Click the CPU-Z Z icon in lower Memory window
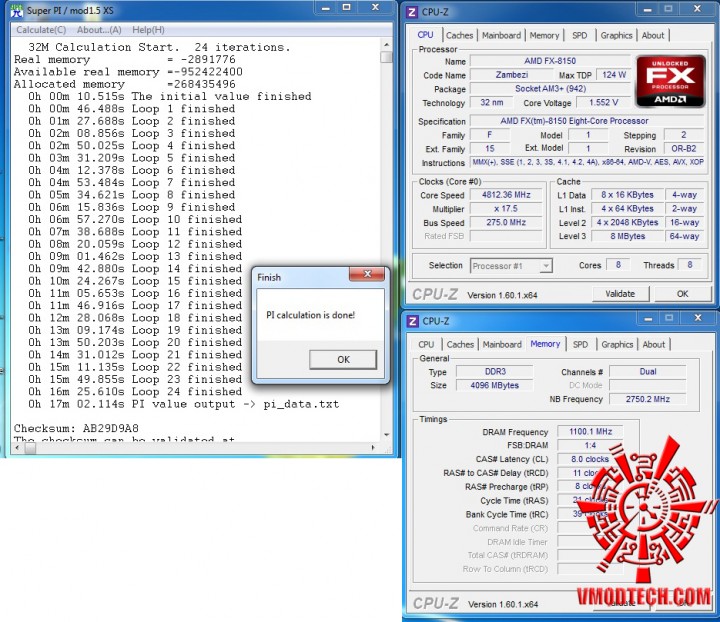Screen dimensions: 720x622 point(413,321)
